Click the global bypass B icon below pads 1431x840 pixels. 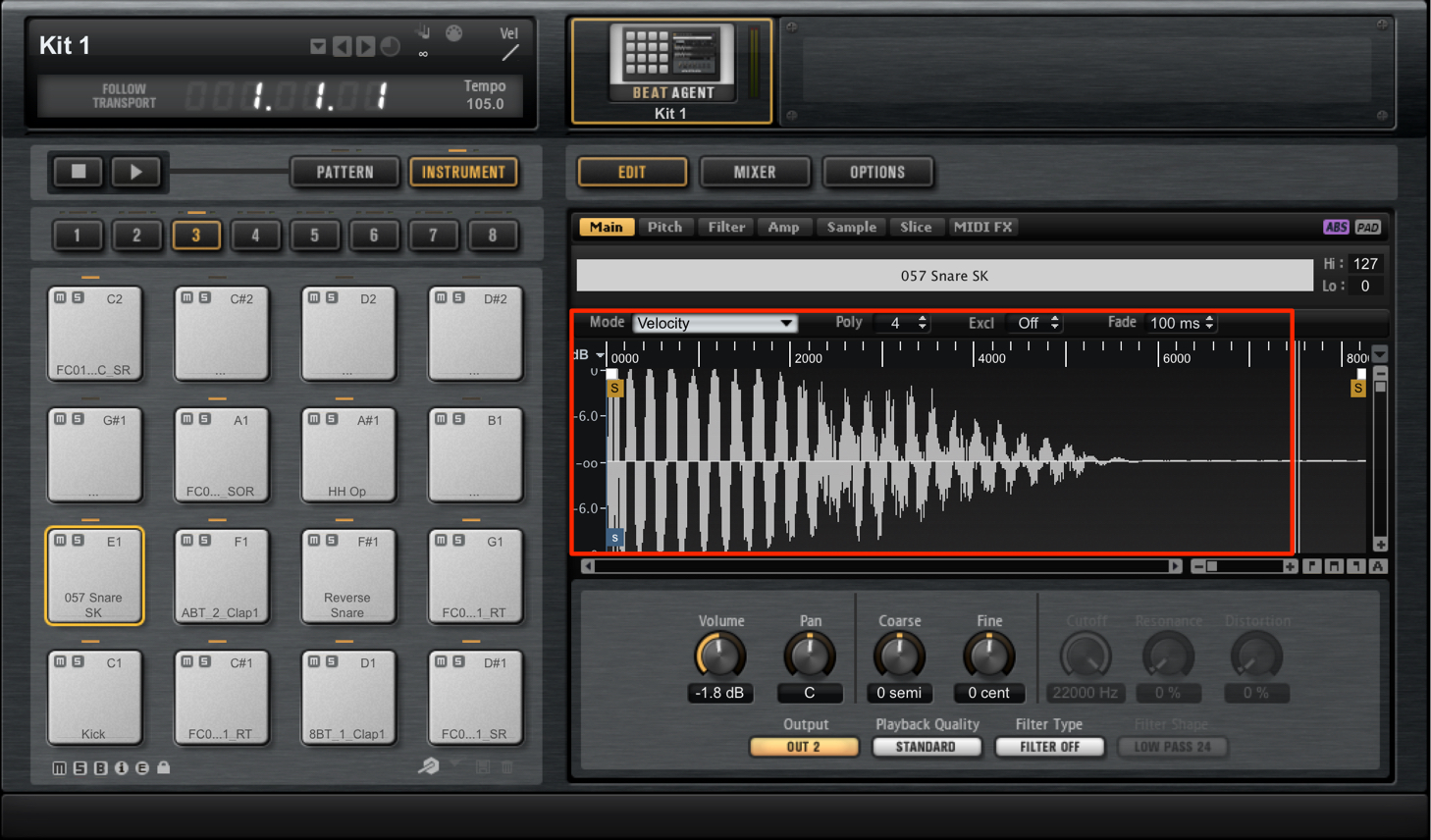click(x=100, y=767)
